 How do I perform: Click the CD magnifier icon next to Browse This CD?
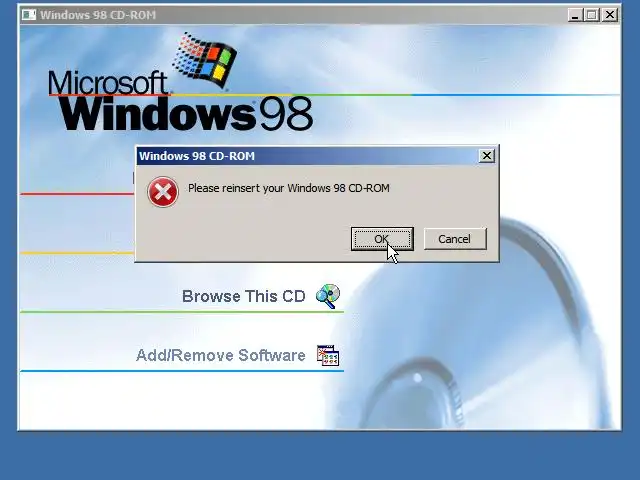(328, 296)
